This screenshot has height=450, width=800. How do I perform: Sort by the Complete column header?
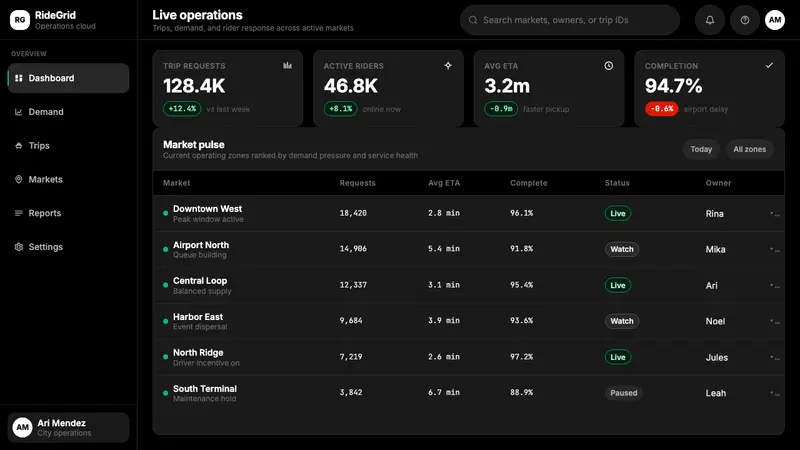(529, 183)
